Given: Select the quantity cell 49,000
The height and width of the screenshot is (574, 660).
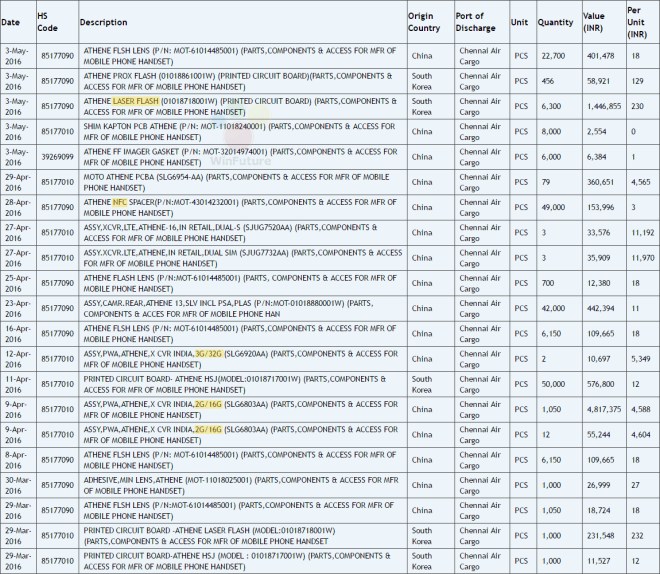Looking at the screenshot, I should point(553,207).
